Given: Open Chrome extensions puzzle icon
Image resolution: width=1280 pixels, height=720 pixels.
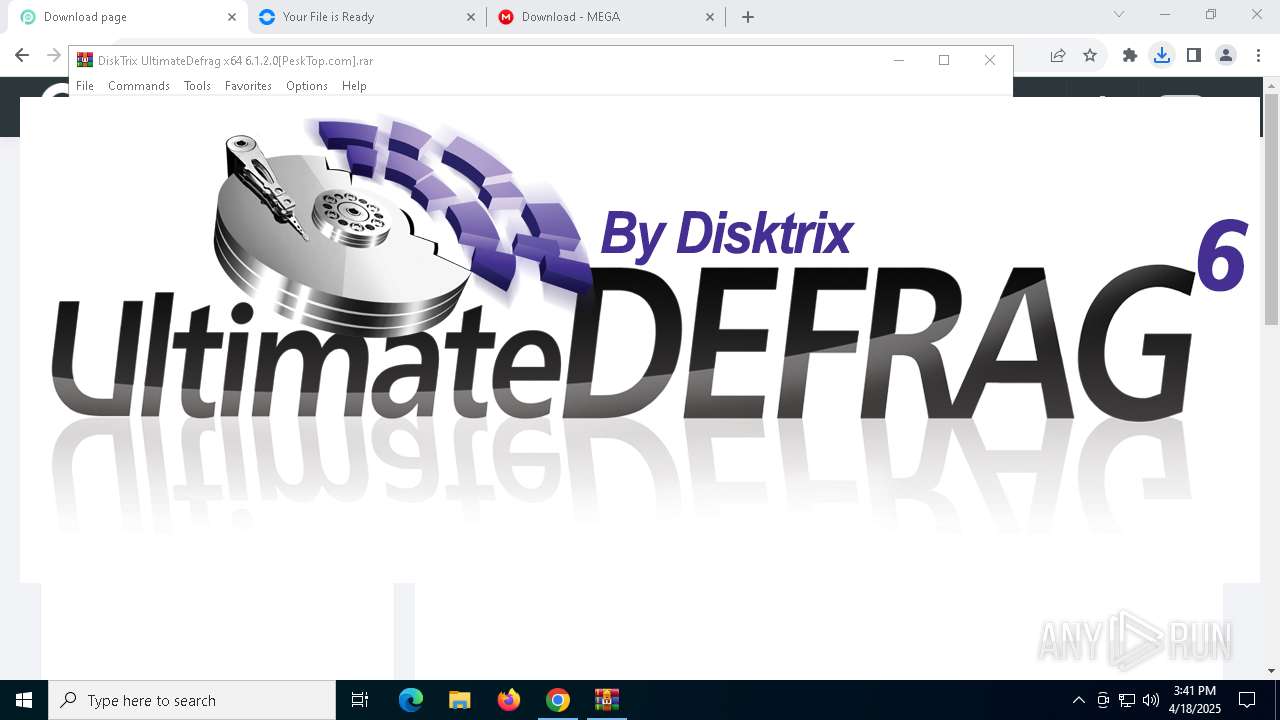Looking at the screenshot, I should click(1130, 56).
